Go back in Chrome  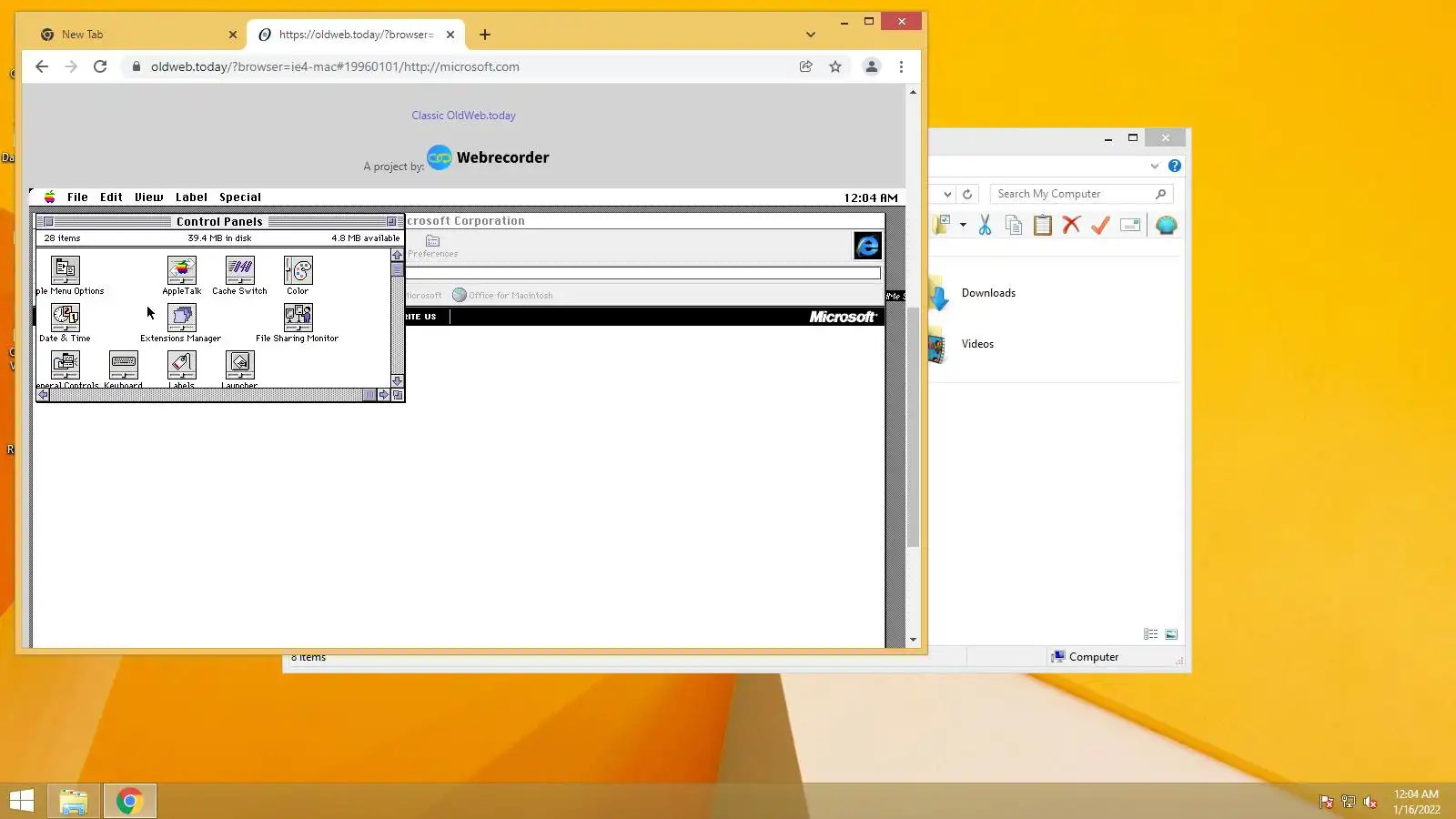(x=42, y=66)
